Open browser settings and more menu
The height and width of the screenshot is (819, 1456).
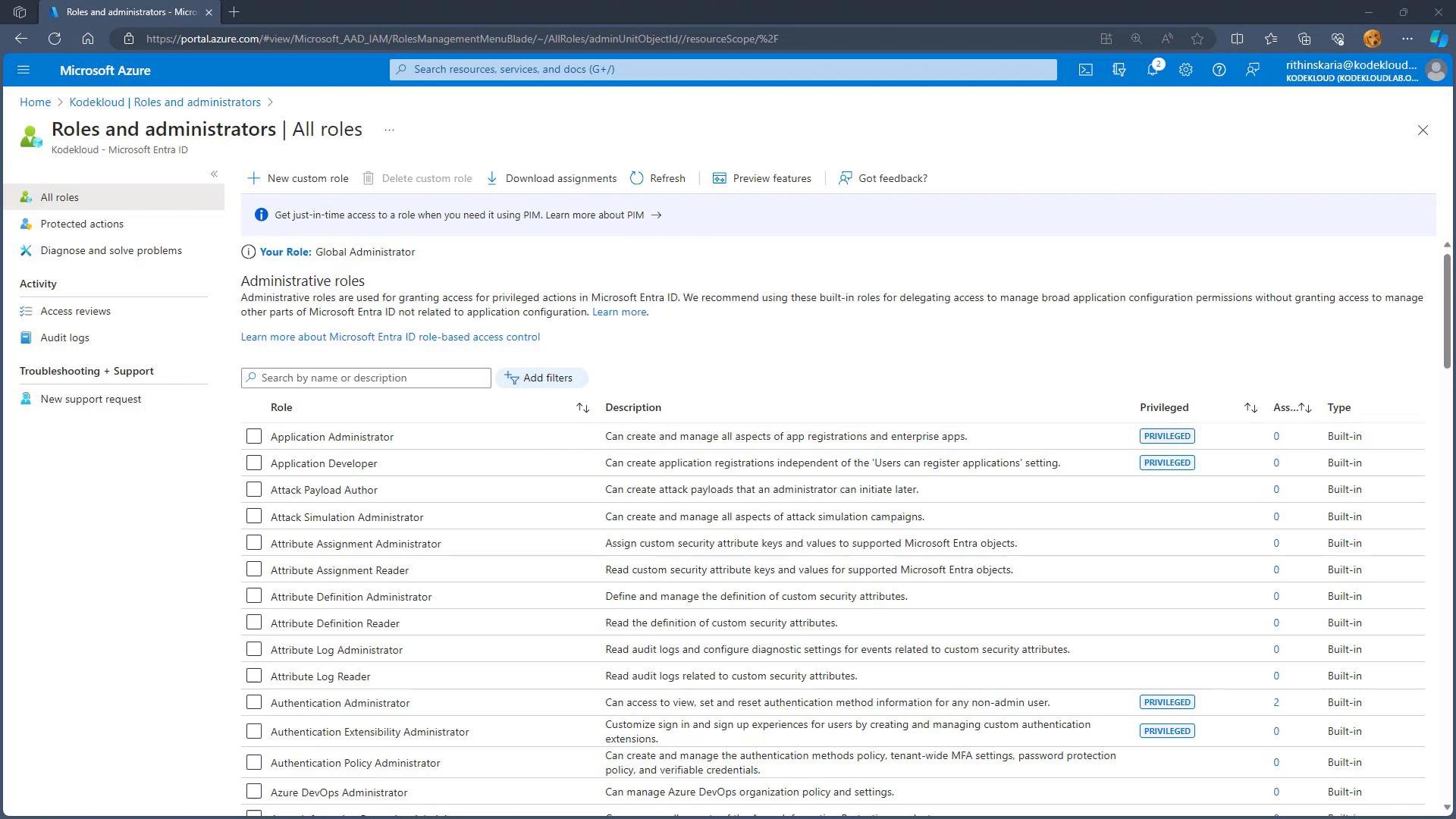click(1407, 39)
